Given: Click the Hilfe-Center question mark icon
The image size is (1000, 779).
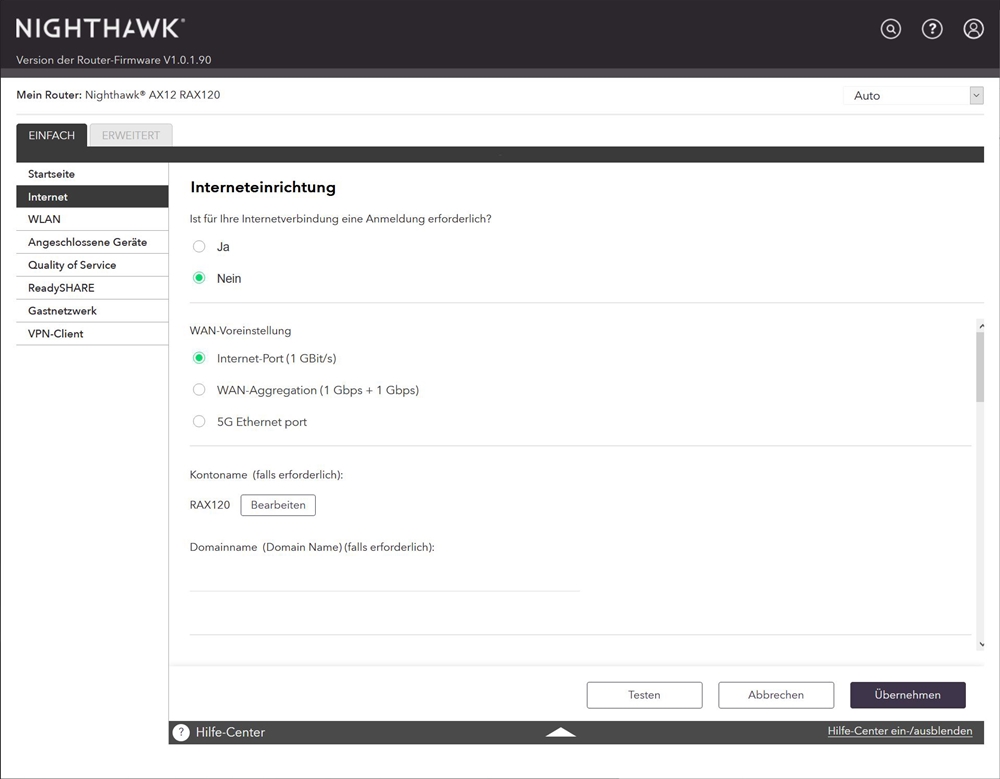Looking at the screenshot, I should coord(181,732).
